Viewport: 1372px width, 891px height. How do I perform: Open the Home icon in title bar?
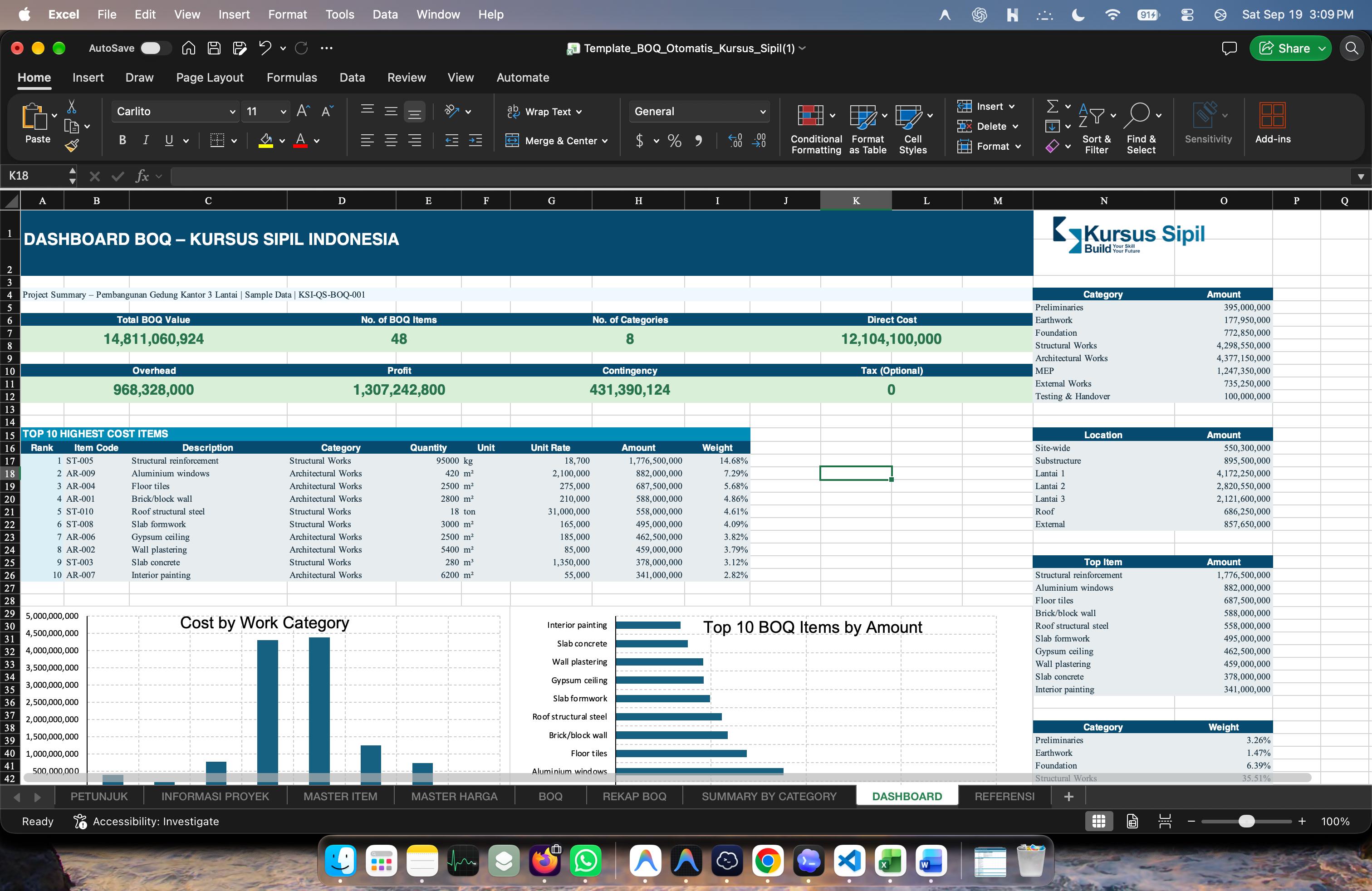[188, 49]
